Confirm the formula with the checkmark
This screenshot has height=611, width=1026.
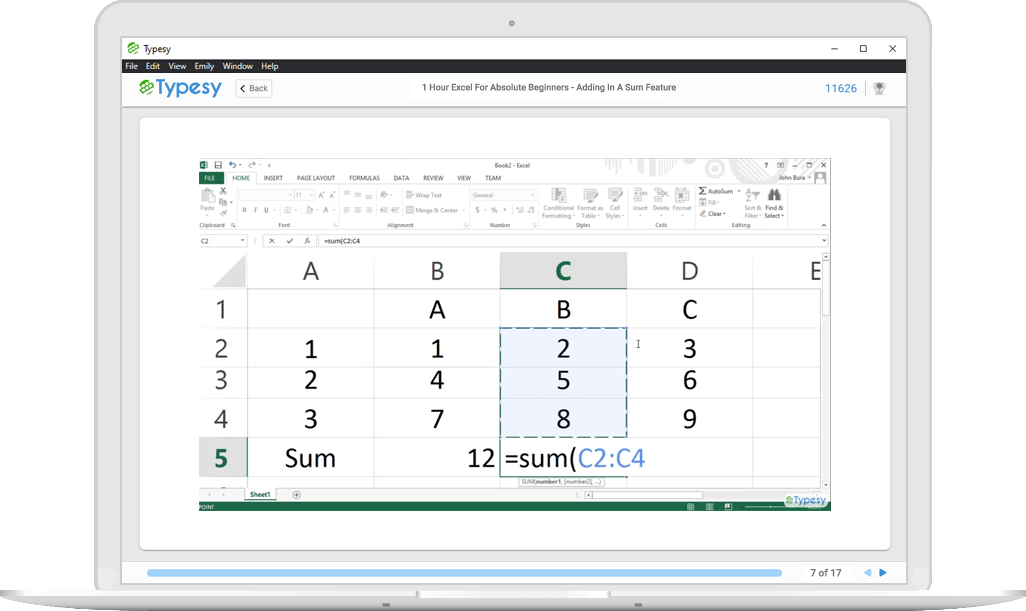[290, 241]
